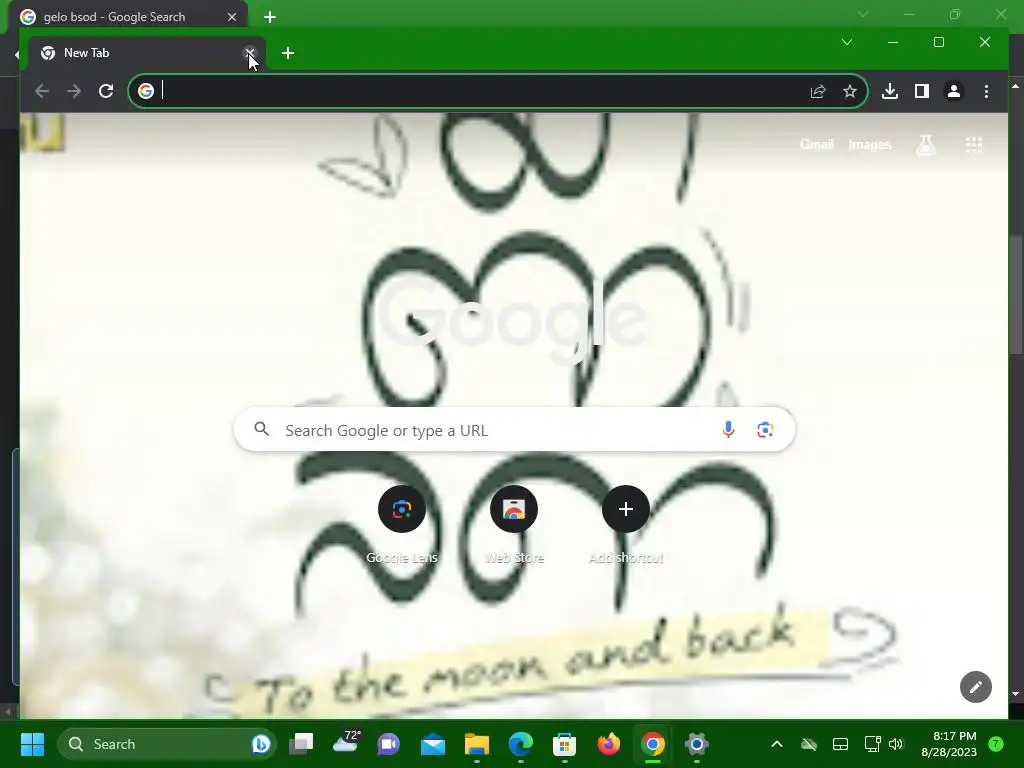Bookmark this tab with the star icon
The width and height of the screenshot is (1024, 768).
(850, 91)
